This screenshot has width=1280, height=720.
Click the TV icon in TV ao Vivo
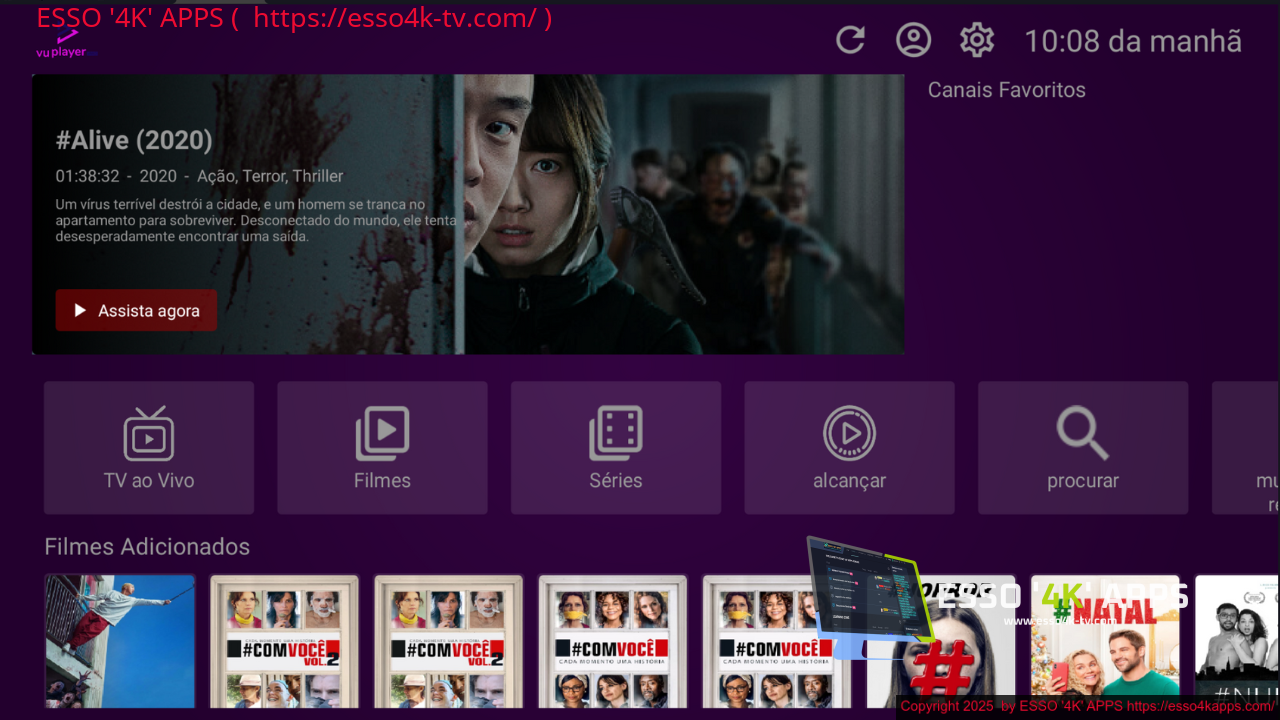149,433
